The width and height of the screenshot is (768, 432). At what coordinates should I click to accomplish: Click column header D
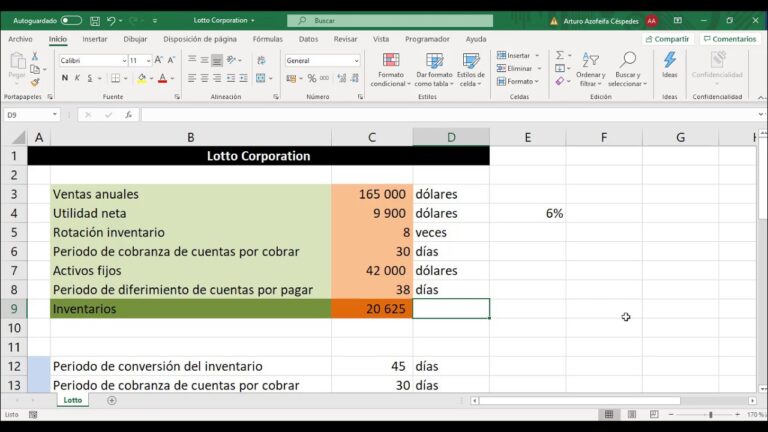tap(451, 137)
